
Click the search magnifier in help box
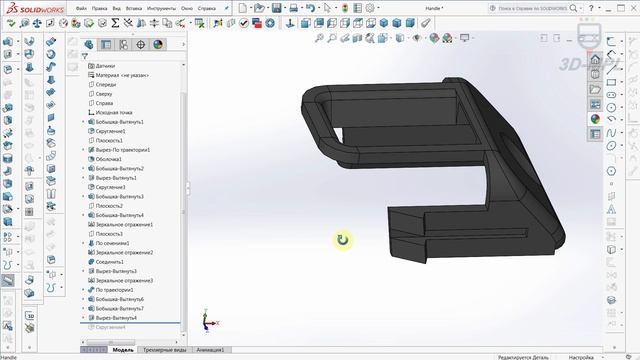tap(573, 8)
